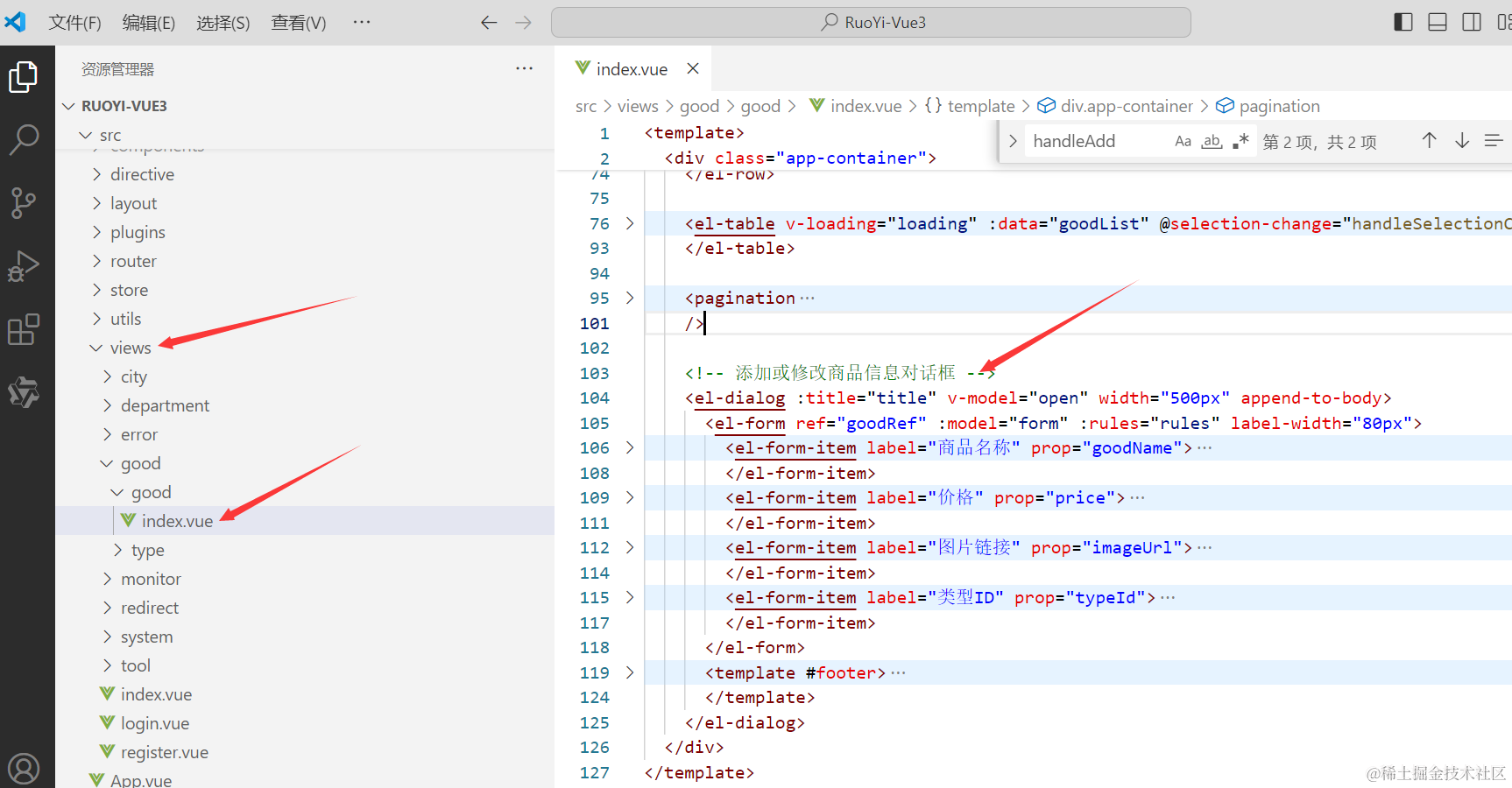Close the index.vue editor tab
This screenshot has width=1512, height=788.
click(x=693, y=68)
